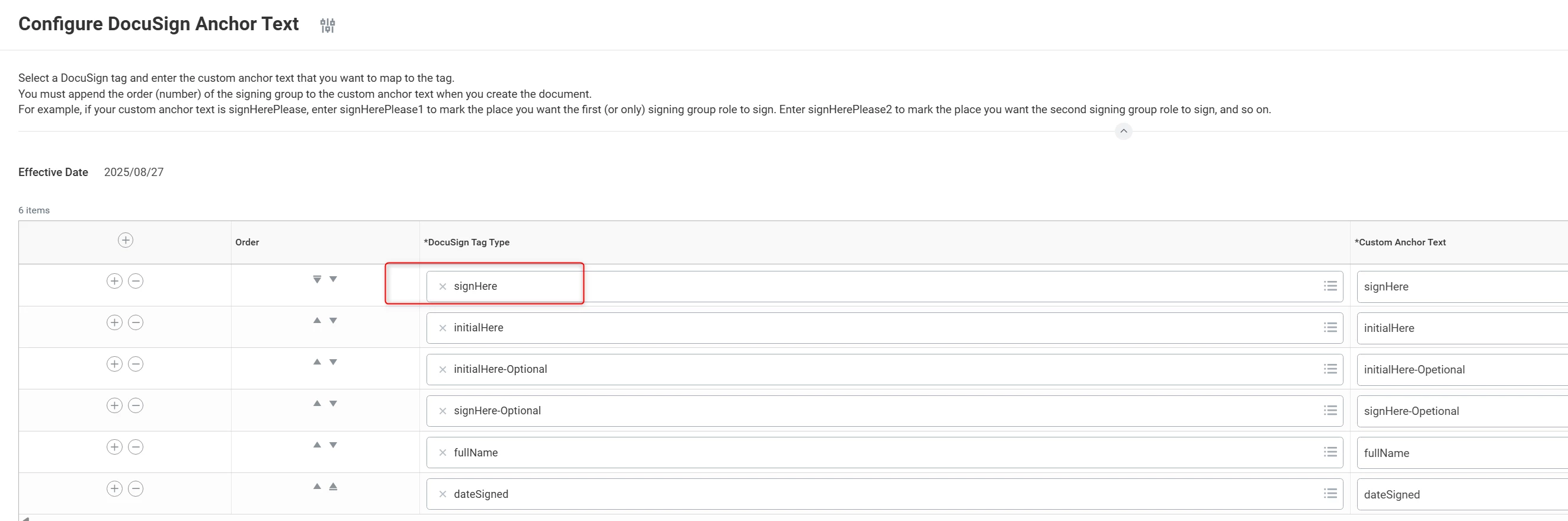Select the Effective Date value 2025/08/27
The height and width of the screenshot is (521, 1568).
(134, 172)
